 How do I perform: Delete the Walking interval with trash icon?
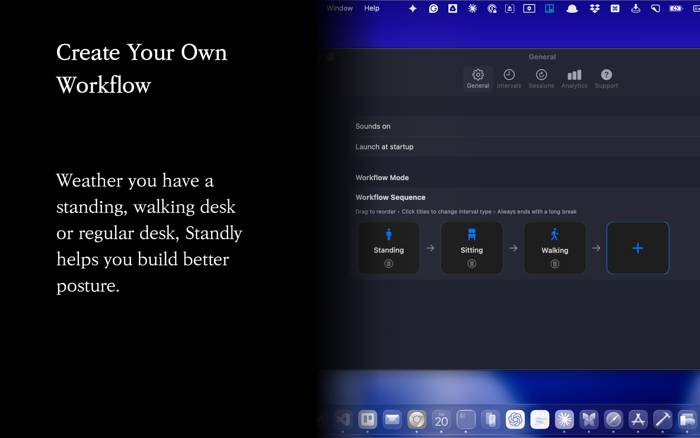tap(554, 264)
